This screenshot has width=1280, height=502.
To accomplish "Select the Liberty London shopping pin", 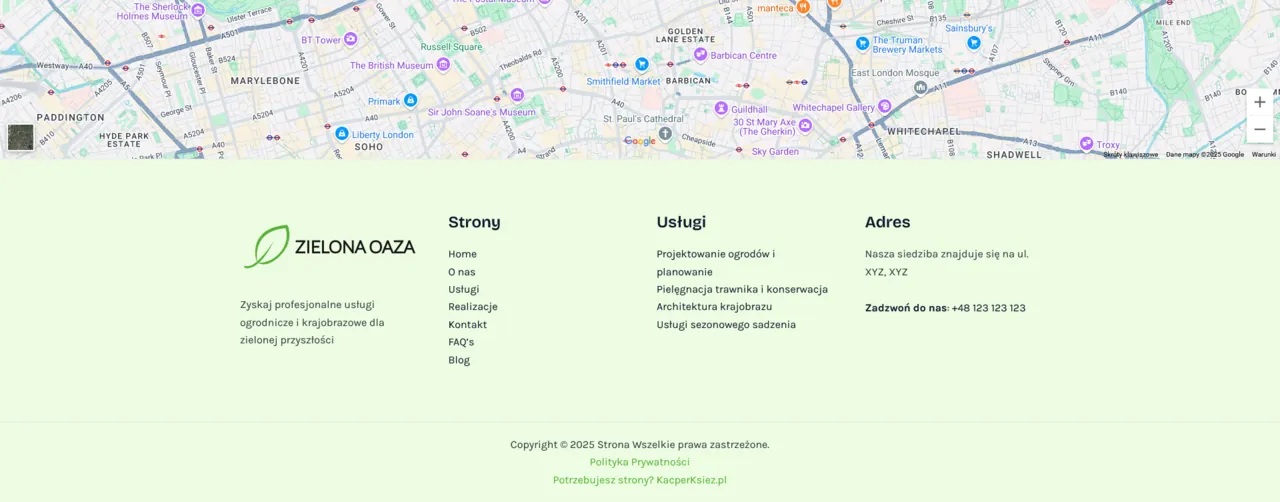I will click(x=342, y=133).
